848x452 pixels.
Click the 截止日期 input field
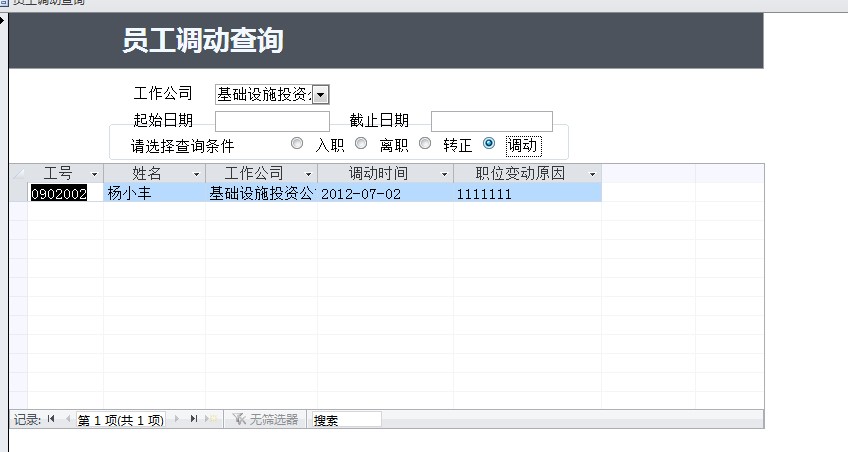pyautogui.click(x=492, y=121)
